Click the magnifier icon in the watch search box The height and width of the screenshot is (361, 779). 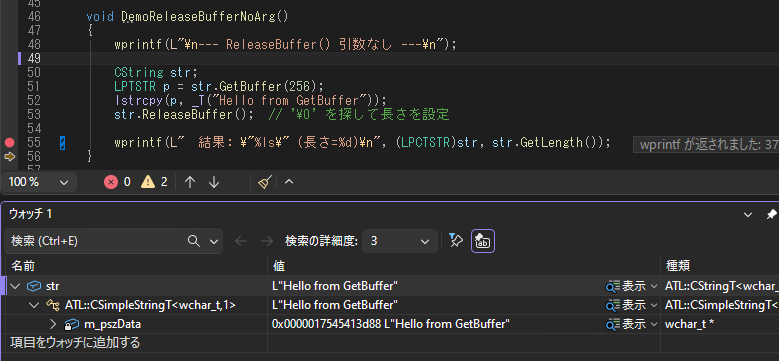[x=194, y=241]
